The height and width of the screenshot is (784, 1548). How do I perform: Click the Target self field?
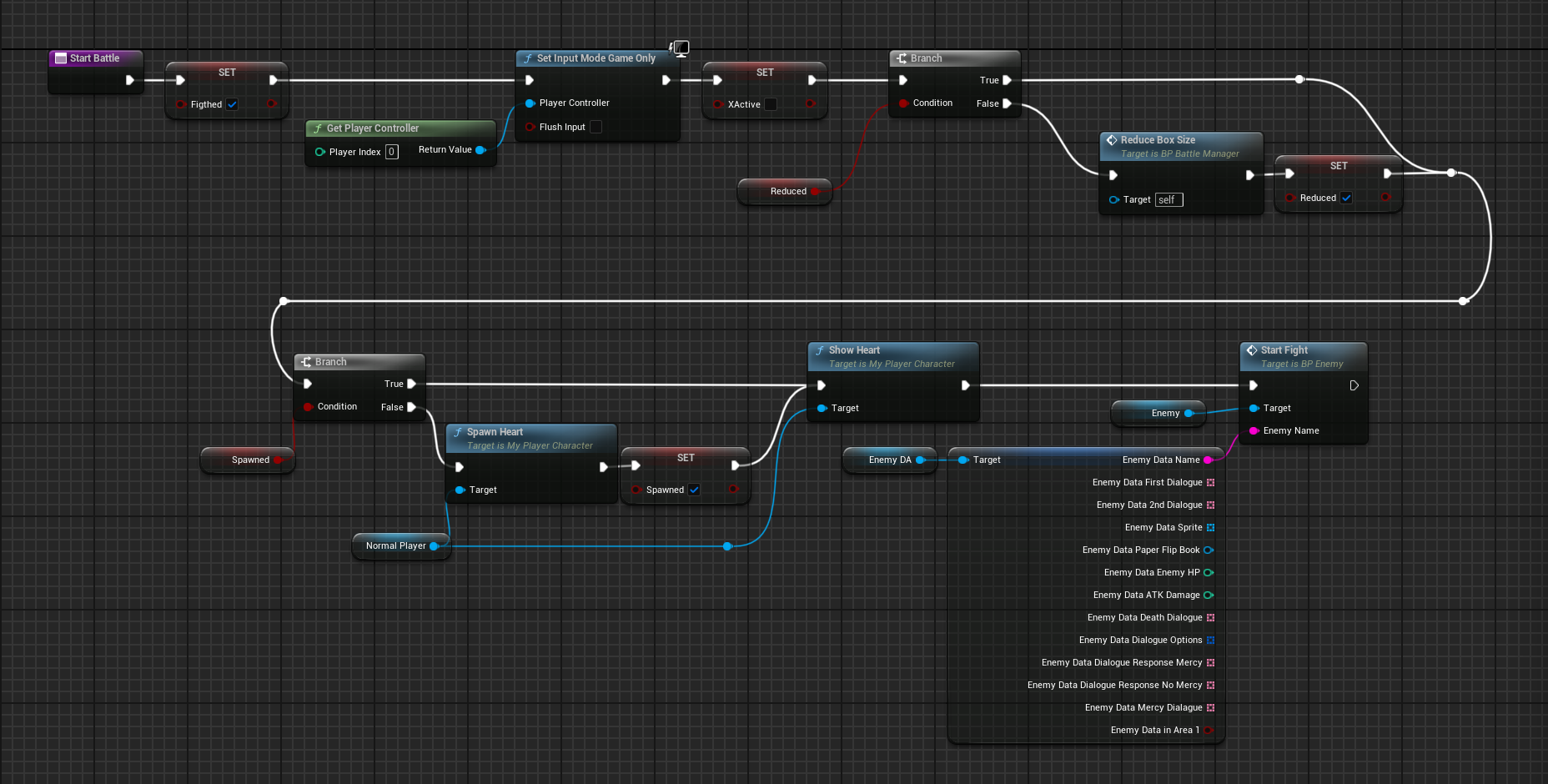point(1169,199)
